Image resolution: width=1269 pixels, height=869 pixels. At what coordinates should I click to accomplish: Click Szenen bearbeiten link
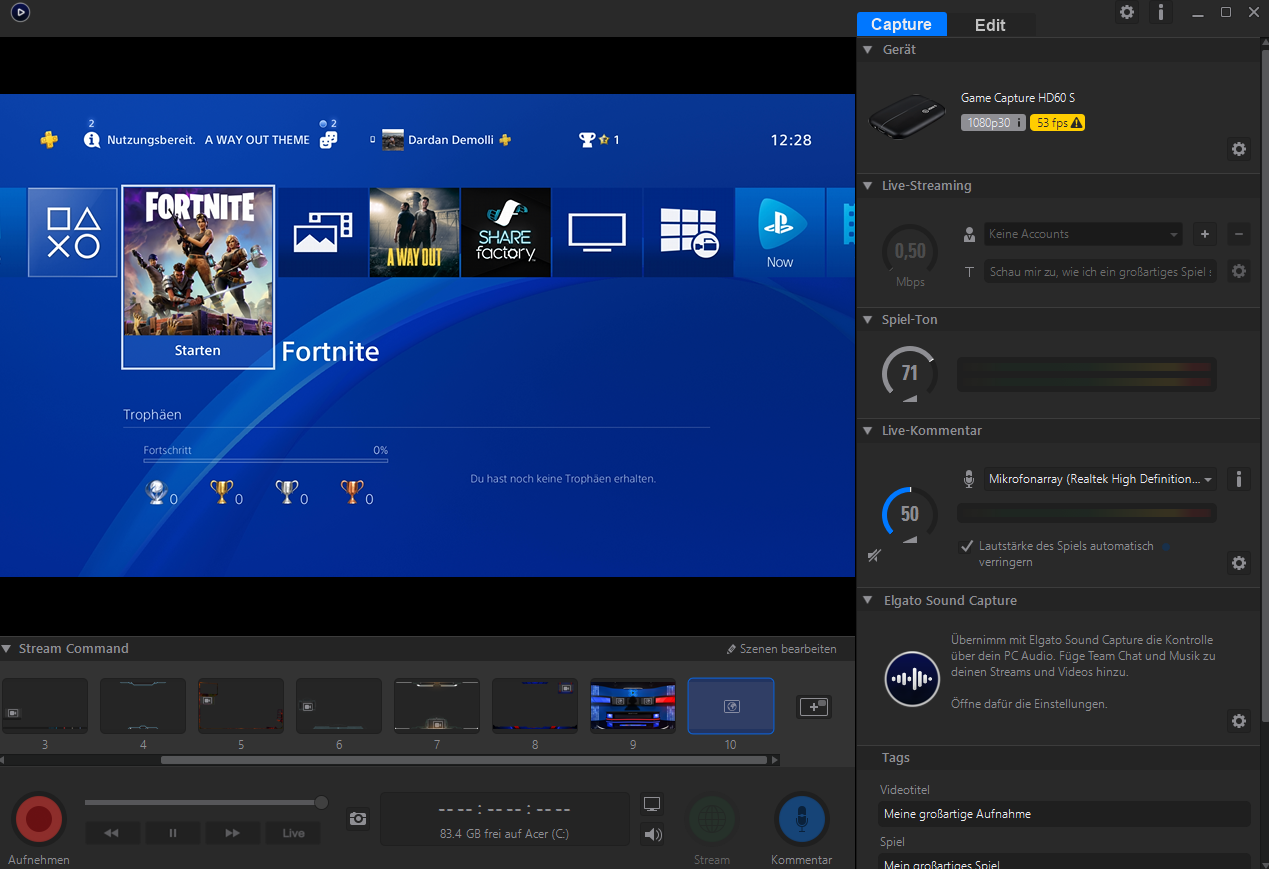tap(781, 649)
